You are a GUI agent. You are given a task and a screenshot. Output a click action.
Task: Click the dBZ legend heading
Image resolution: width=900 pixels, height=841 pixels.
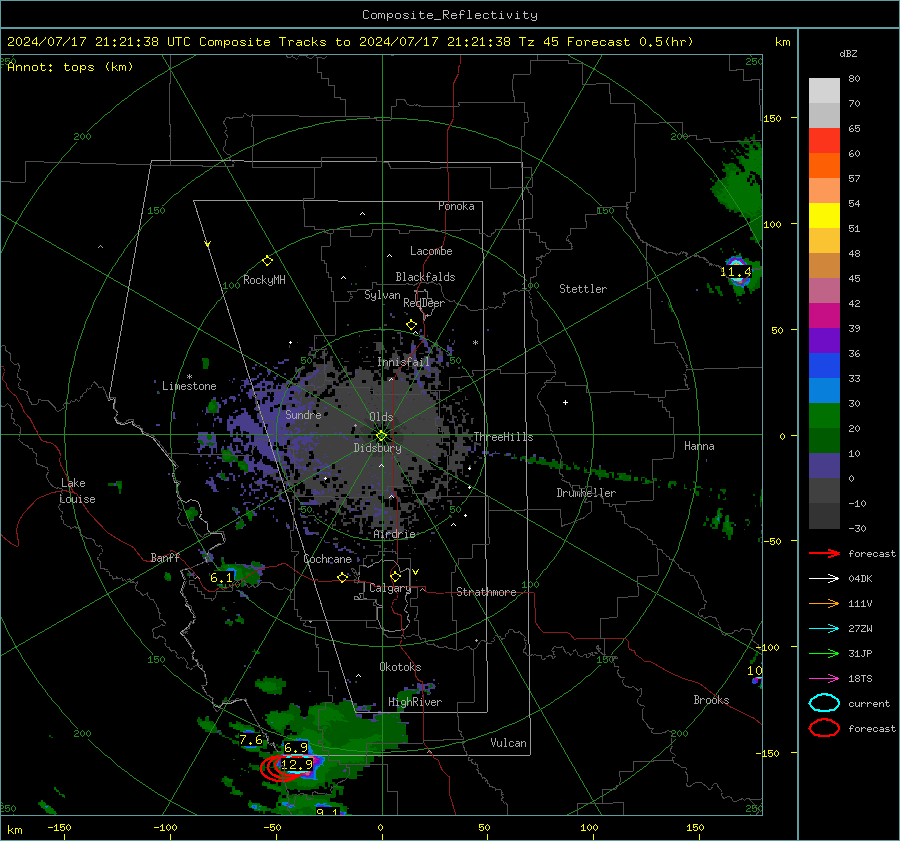[848, 53]
